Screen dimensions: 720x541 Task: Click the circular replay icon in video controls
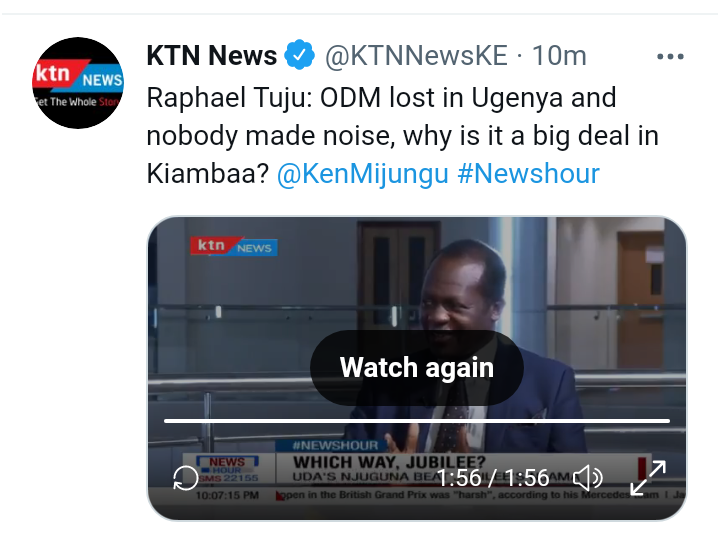tap(186, 478)
